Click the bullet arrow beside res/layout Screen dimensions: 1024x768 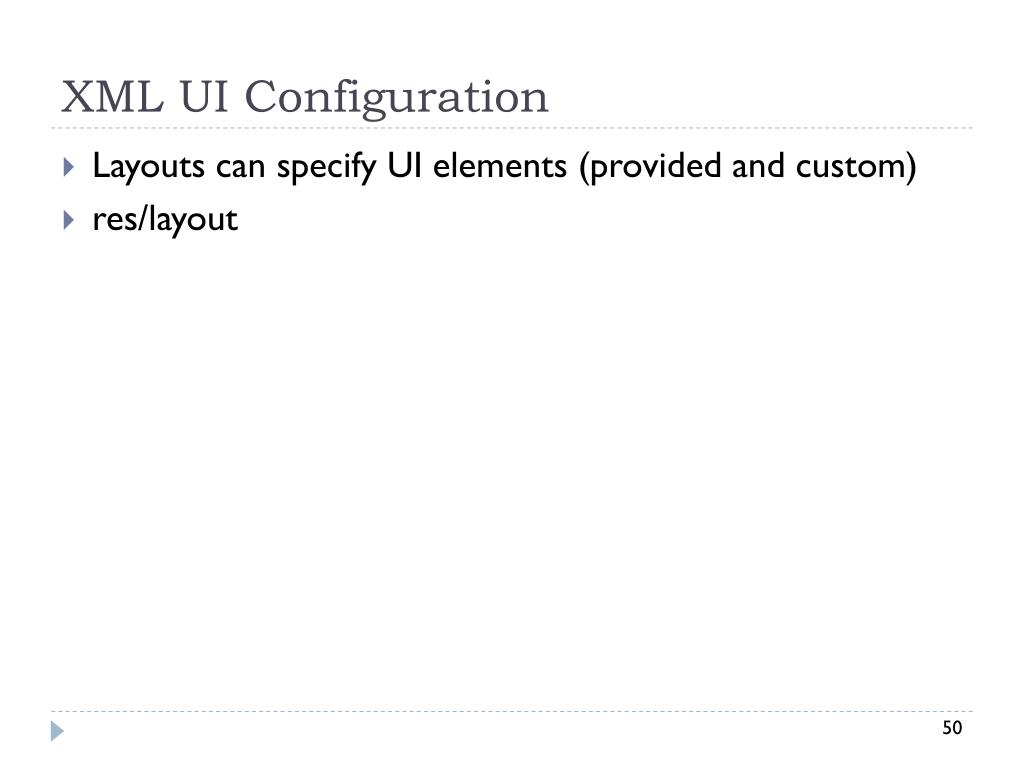pyautogui.click(x=69, y=220)
